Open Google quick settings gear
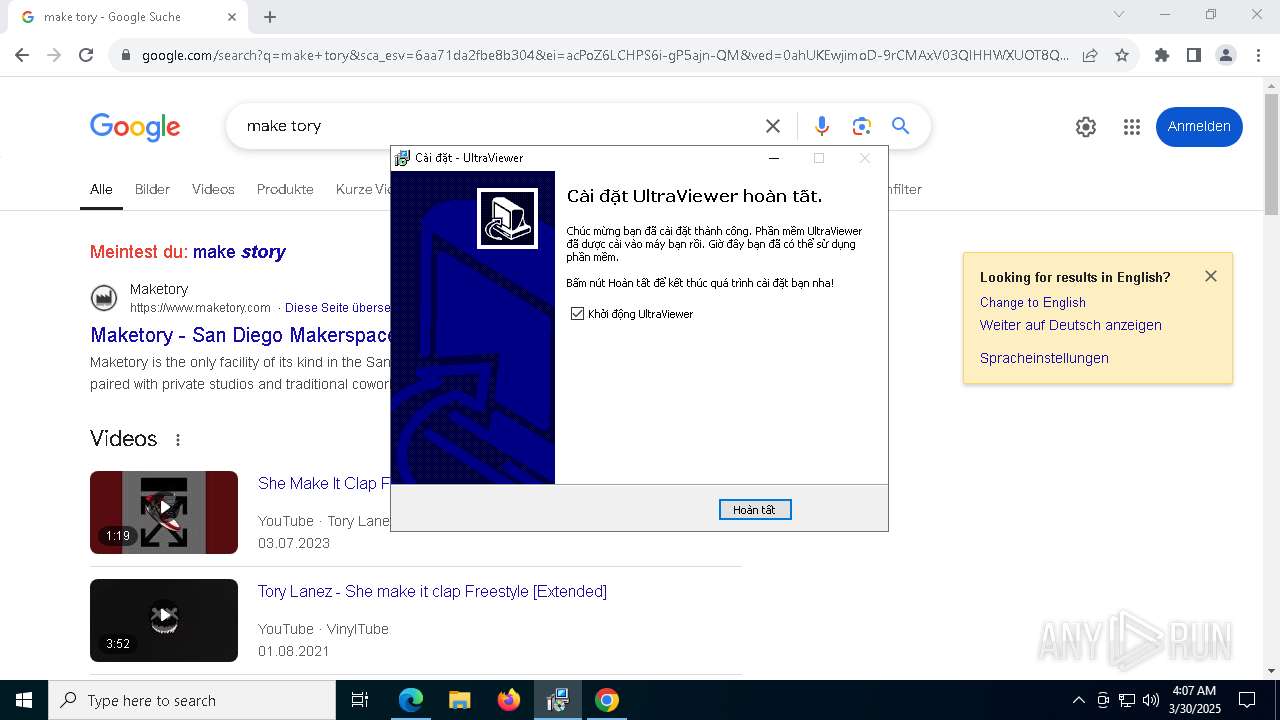 1086,127
